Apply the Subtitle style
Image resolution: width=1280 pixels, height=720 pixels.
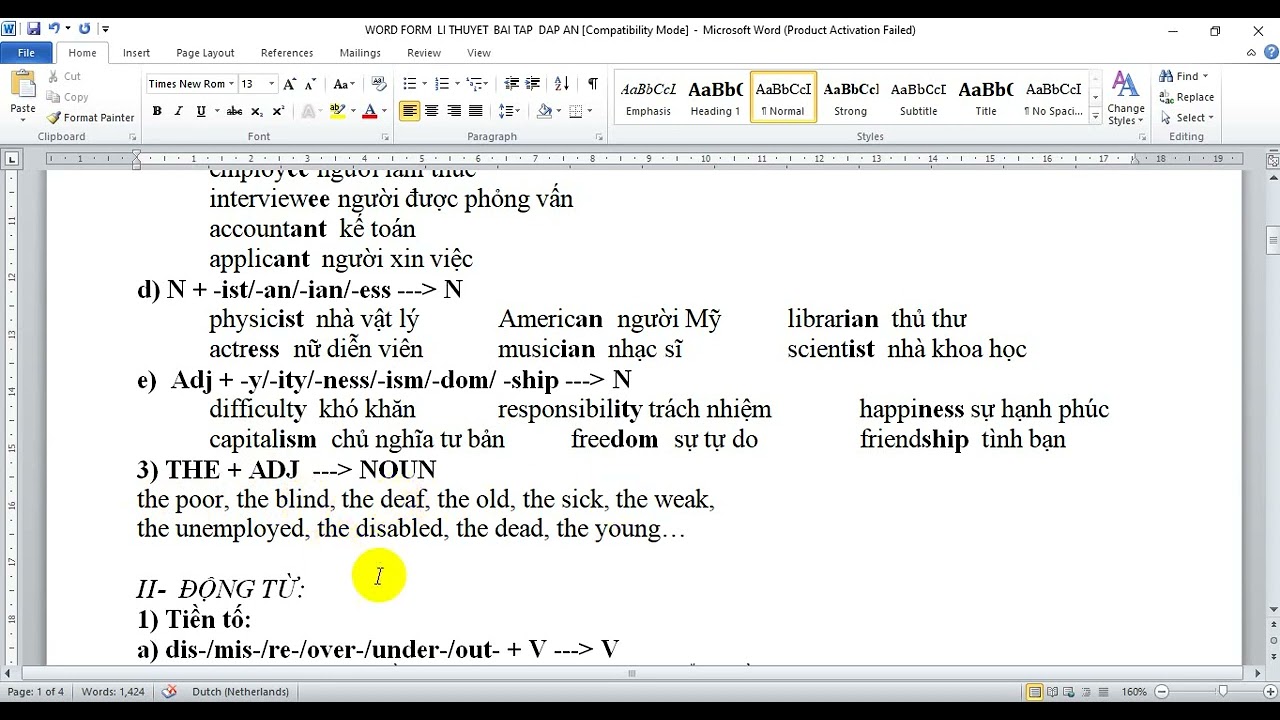(918, 97)
